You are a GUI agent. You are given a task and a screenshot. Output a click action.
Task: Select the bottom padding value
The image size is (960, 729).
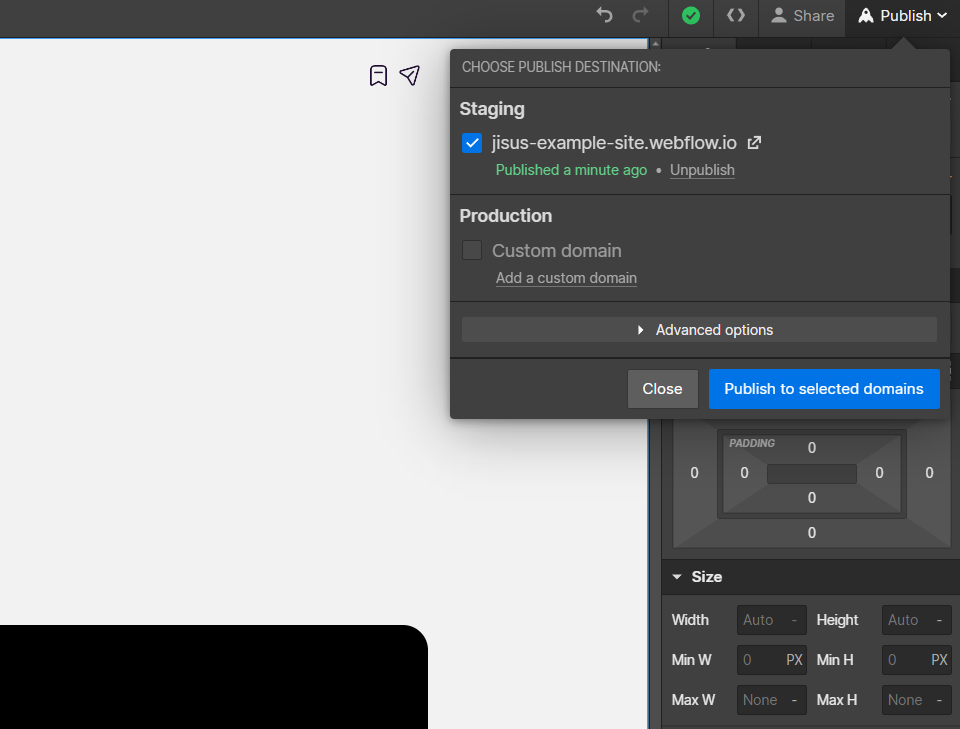[x=812, y=498]
